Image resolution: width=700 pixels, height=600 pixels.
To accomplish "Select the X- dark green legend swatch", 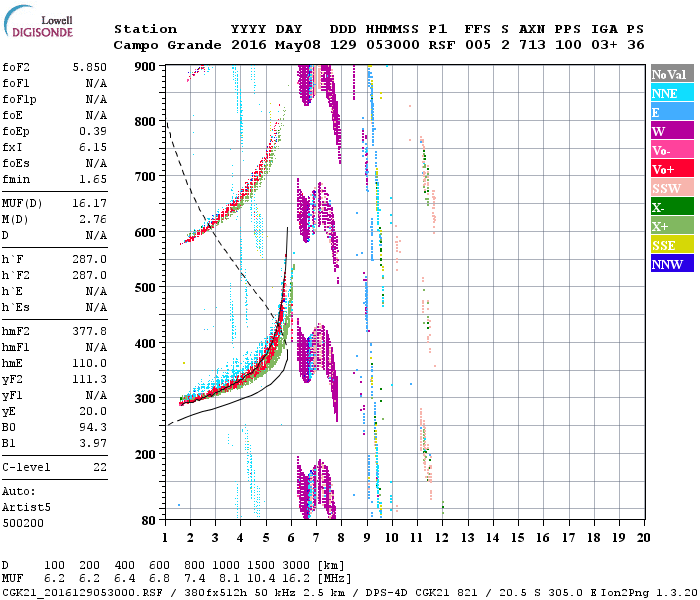I will 672,207.
